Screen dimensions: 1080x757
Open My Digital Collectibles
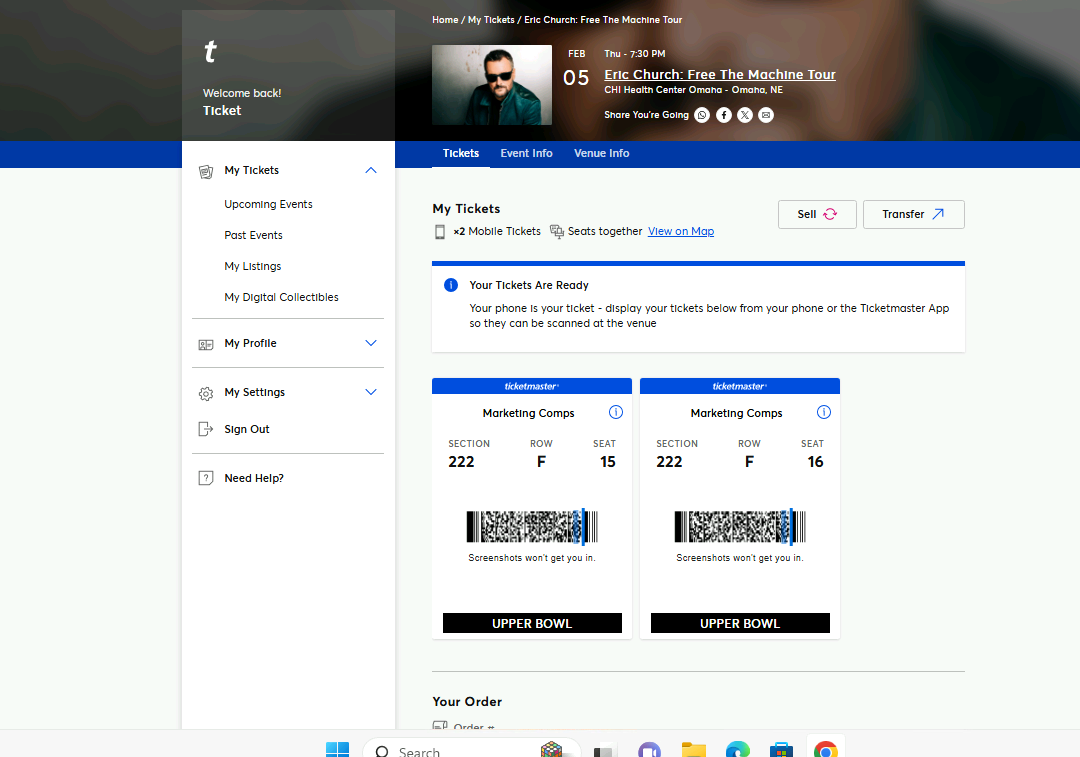(281, 297)
